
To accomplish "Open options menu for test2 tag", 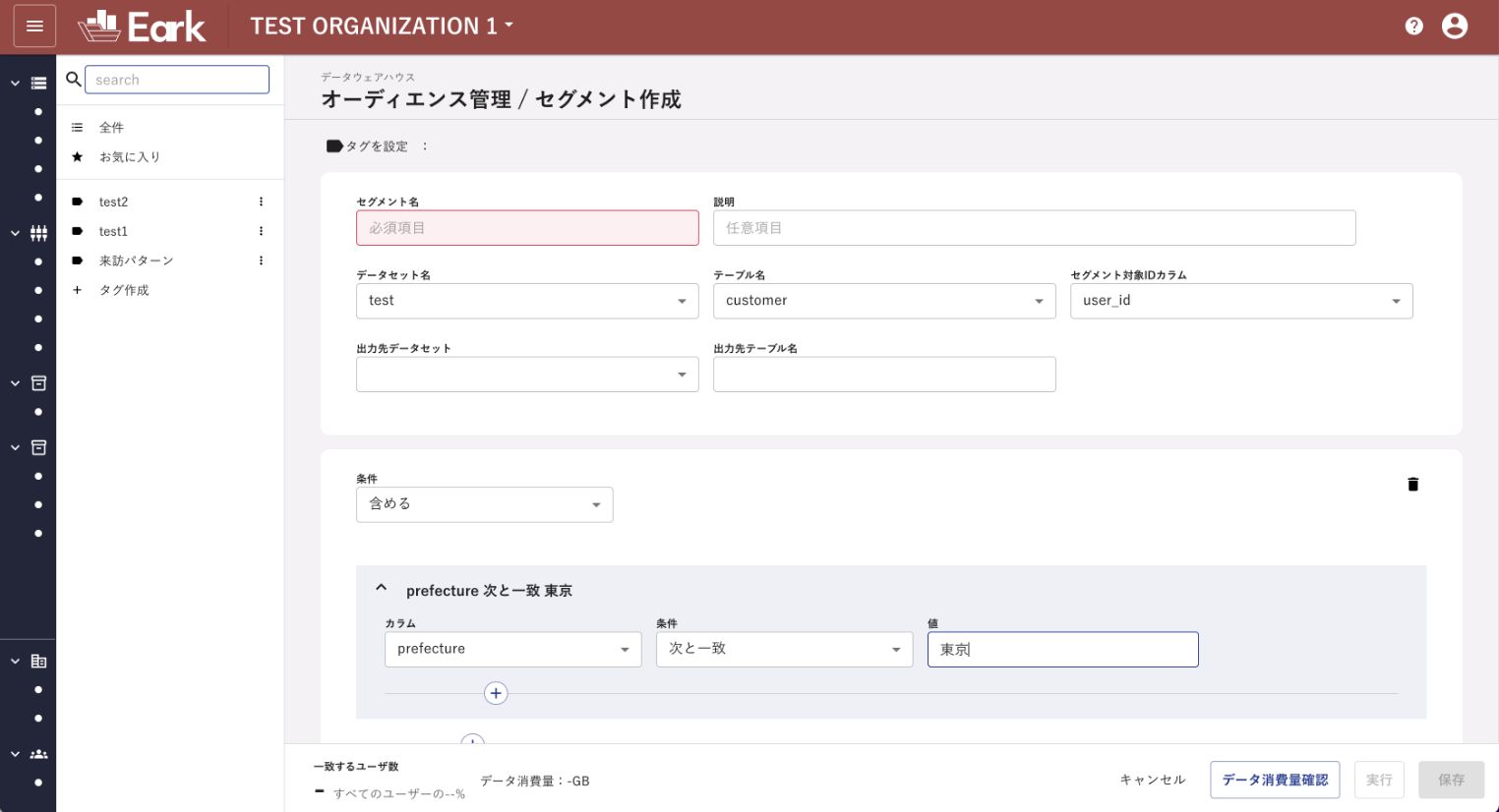I will pyautogui.click(x=261, y=202).
